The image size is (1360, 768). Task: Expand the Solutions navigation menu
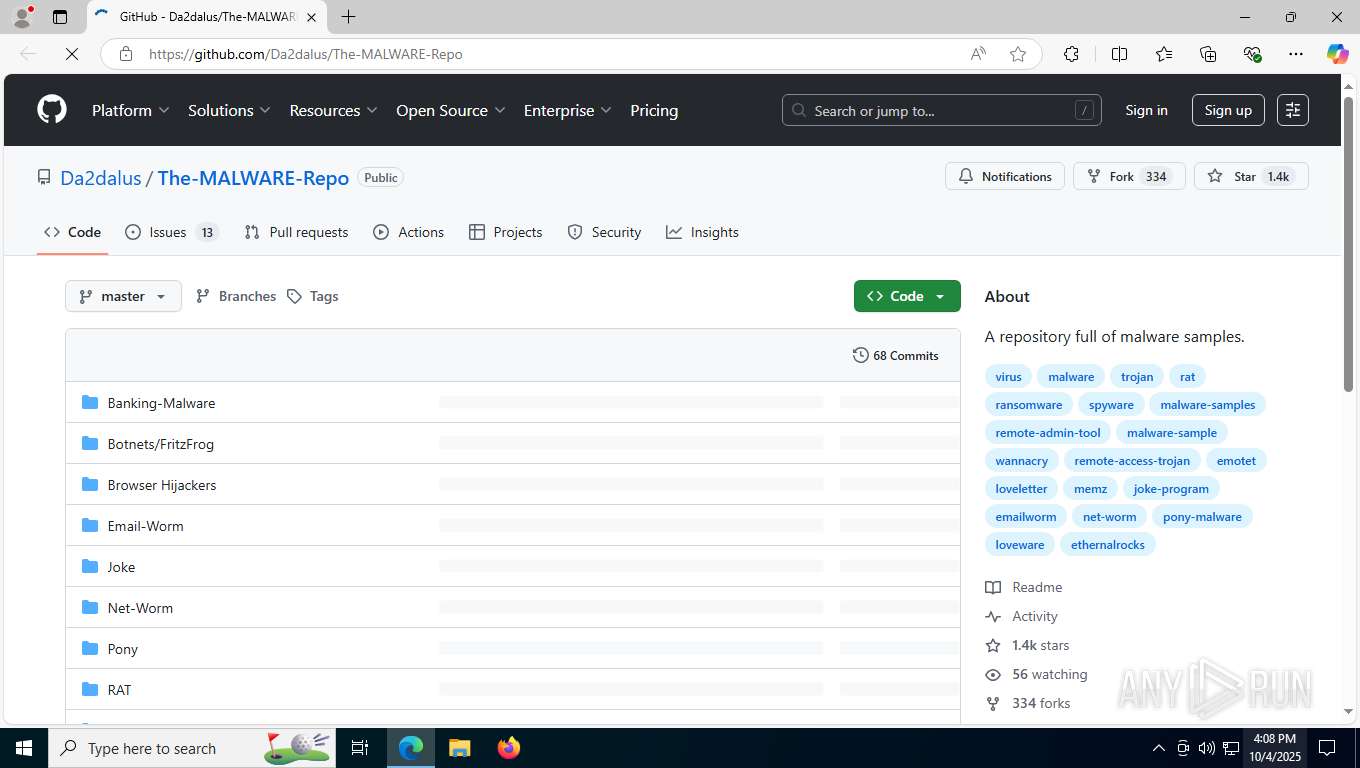229,110
